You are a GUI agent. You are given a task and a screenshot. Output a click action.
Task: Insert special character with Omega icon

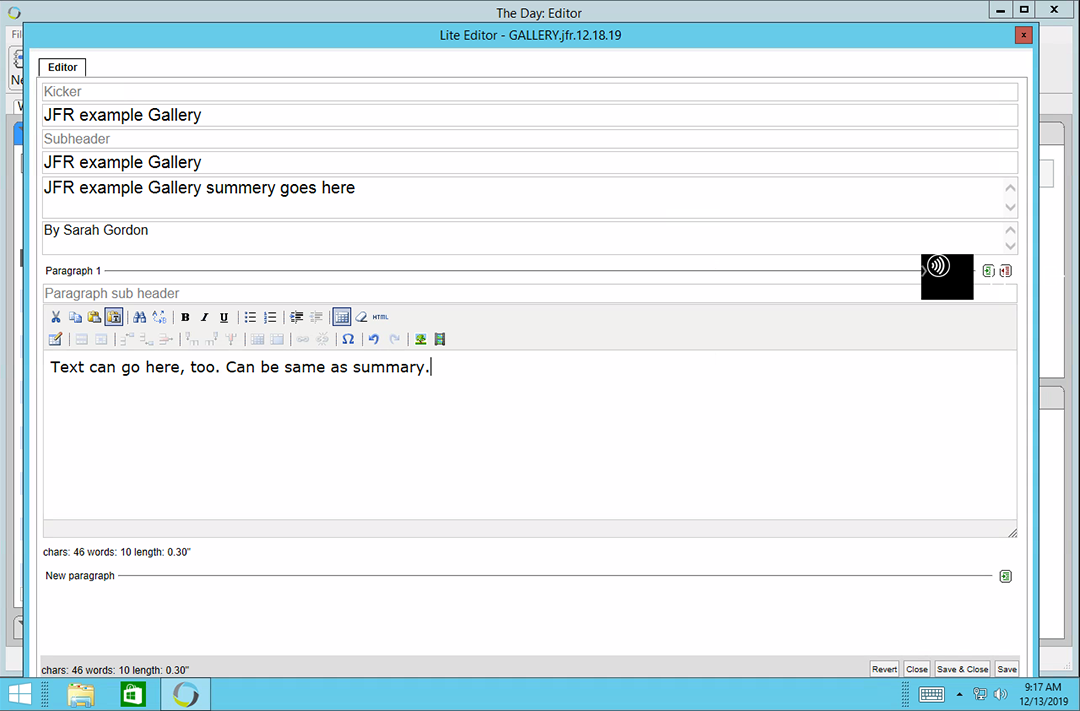[x=348, y=339]
